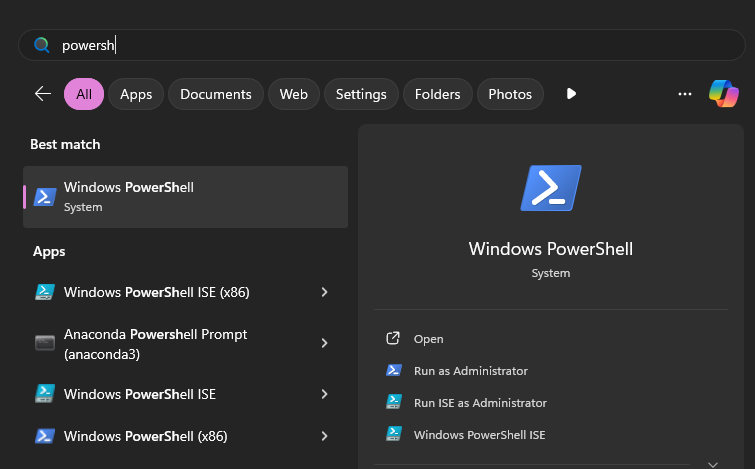Open the Windows PowerShell ISE app result
Image resolution: width=755 pixels, height=469 pixels.
(185, 394)
